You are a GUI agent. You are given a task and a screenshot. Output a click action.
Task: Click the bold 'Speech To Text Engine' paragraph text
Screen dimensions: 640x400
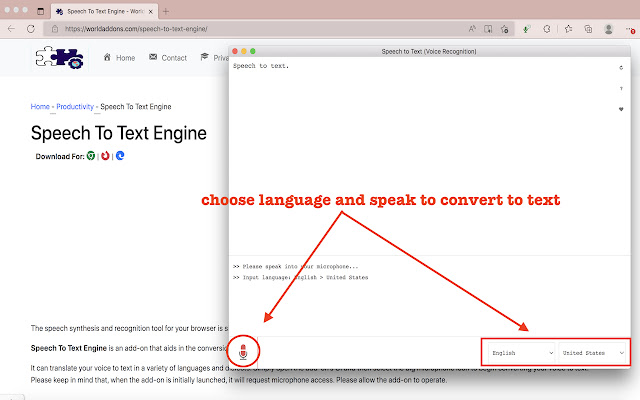[69, 348]
